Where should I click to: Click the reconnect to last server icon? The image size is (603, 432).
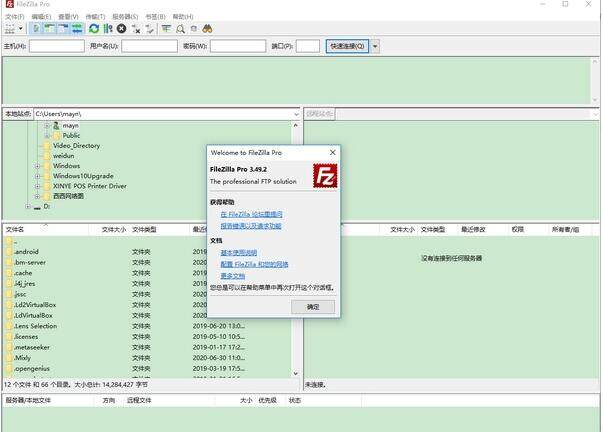tap(150, 29)
